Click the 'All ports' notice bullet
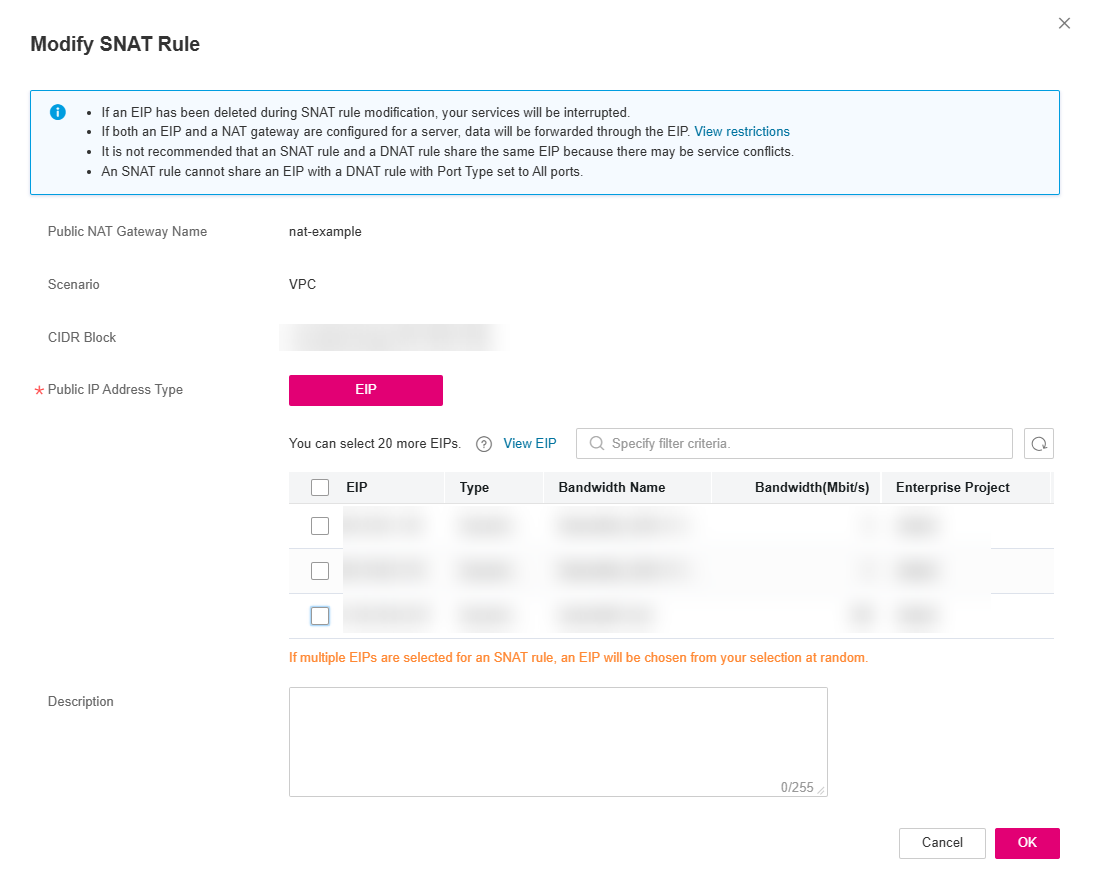 (342, 172)
